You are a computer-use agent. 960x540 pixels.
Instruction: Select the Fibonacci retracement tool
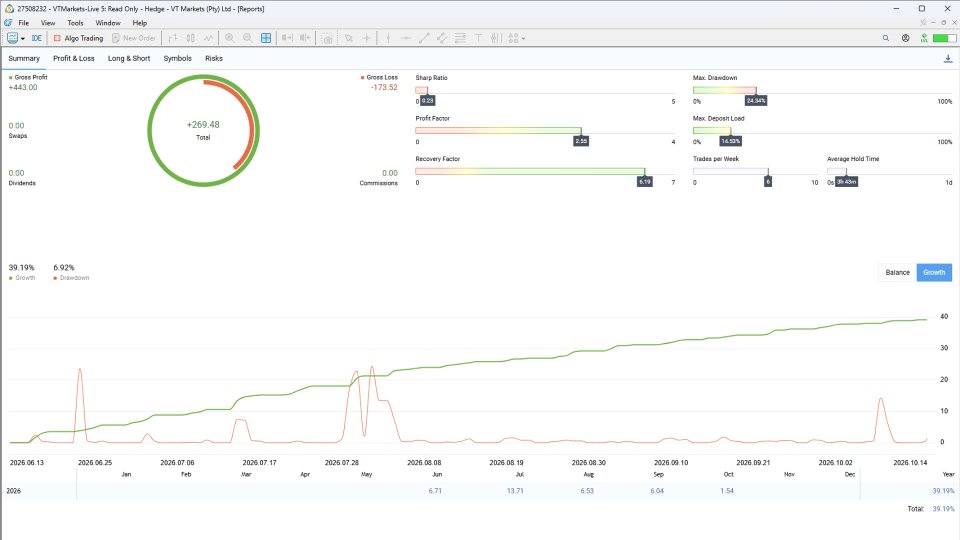pos(460,38)
